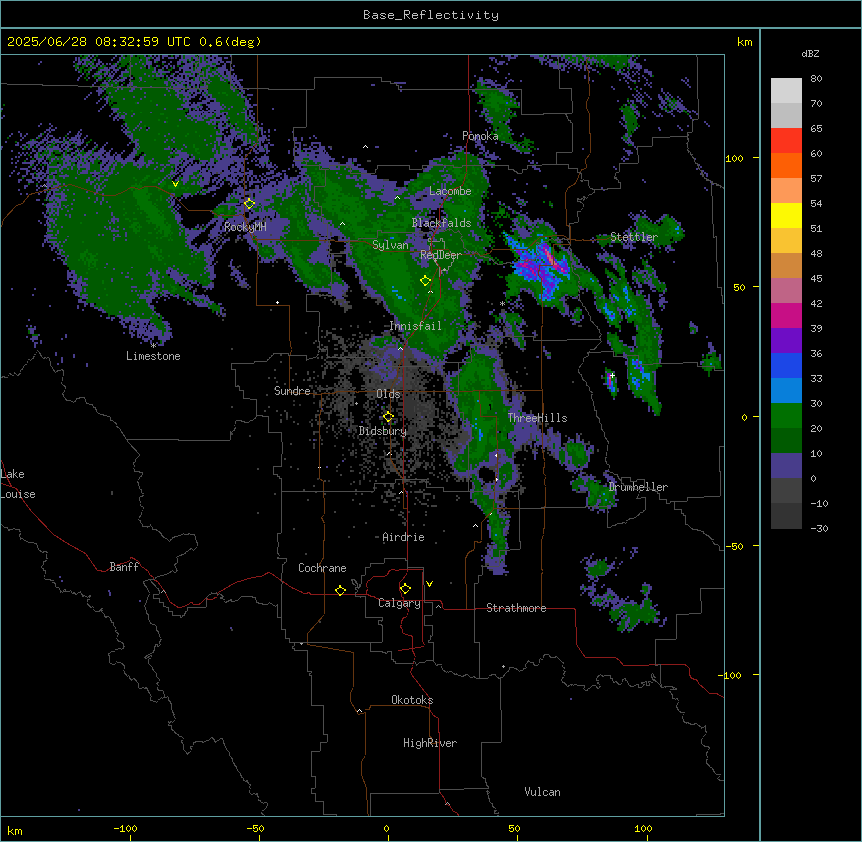This screenshot has height=842, width=862.
Task: Click the yellow diamond marker above Calgary label
Action: (405, 589)
